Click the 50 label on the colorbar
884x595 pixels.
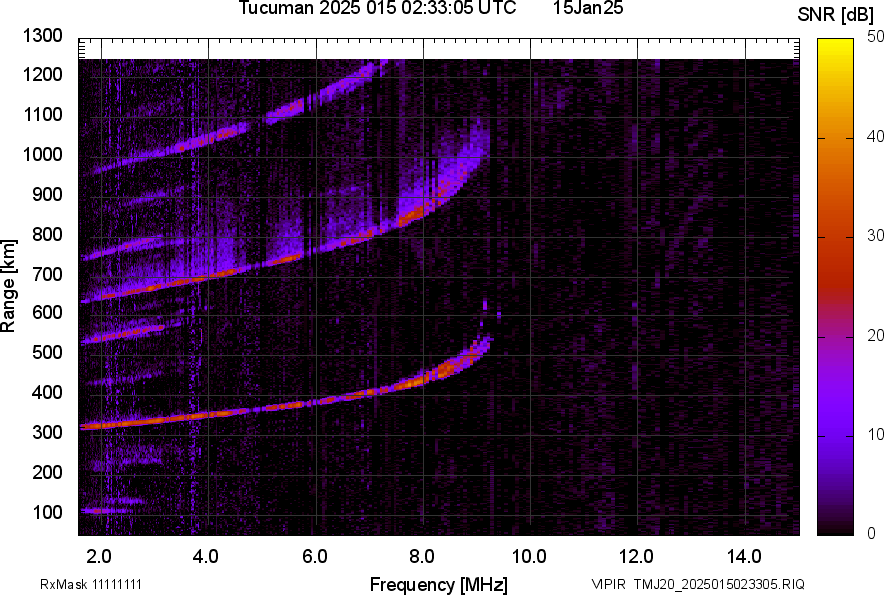[x=876, y=37]
